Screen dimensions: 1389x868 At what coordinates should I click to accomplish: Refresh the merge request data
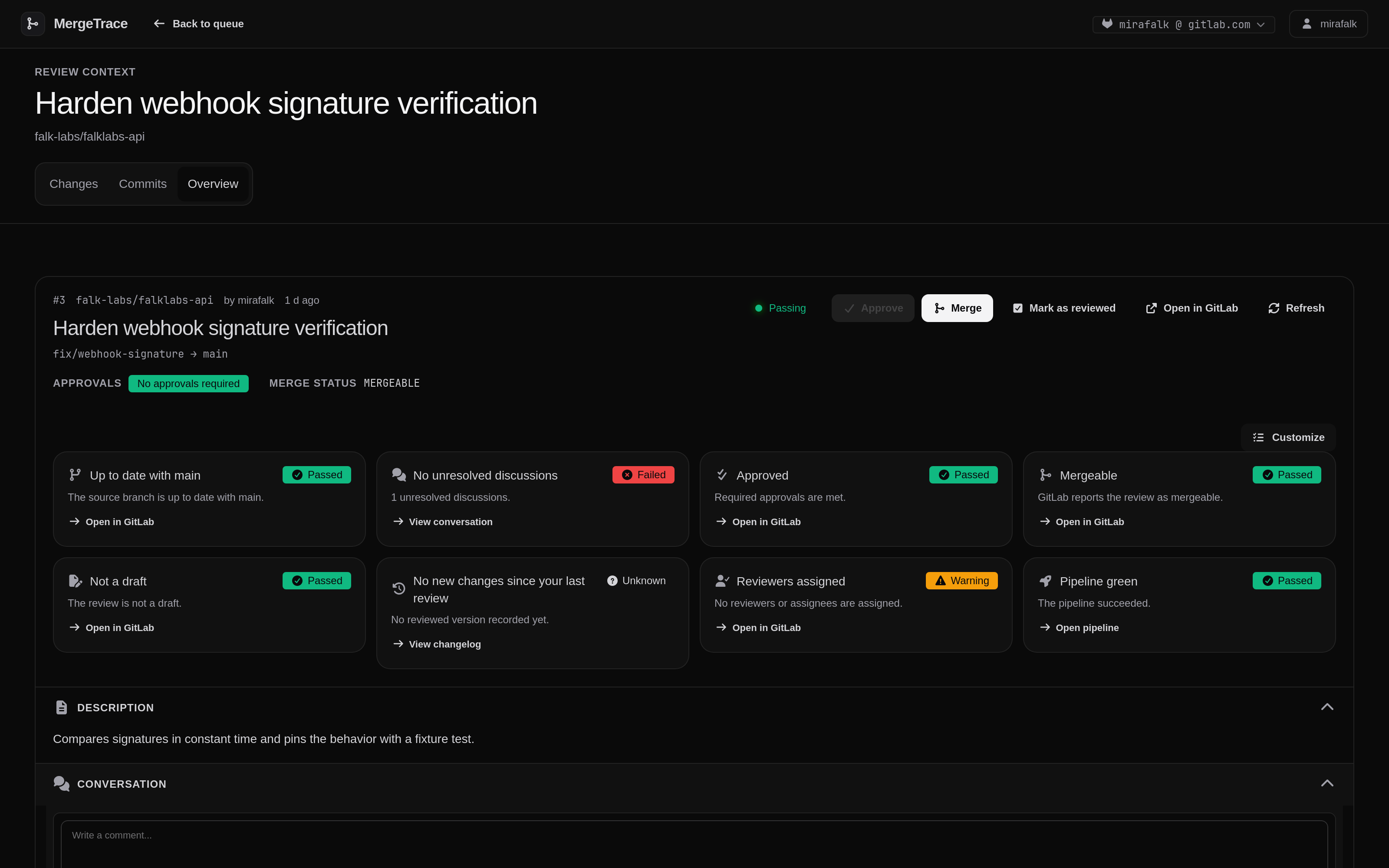click(1296, 308)
